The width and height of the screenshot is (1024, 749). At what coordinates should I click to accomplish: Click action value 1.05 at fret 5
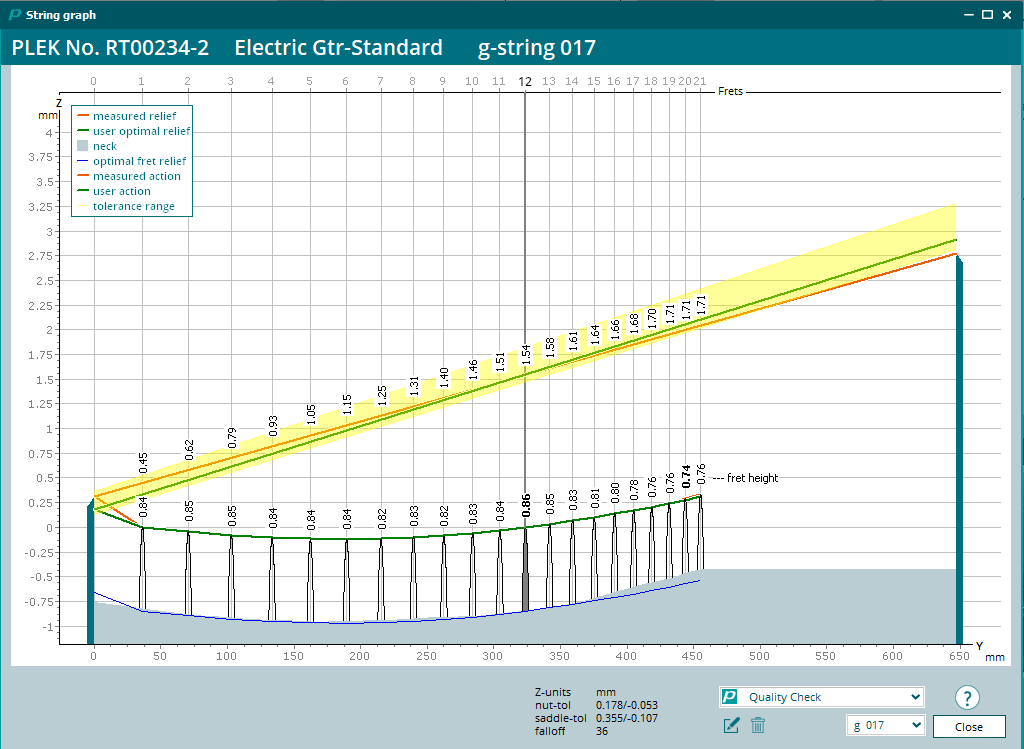[311, 415]
